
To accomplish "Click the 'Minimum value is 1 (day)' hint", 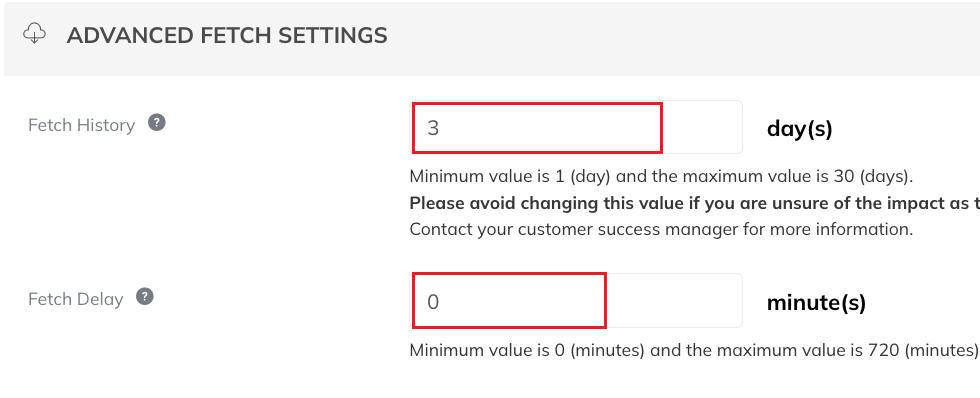I will click(509, 176).
